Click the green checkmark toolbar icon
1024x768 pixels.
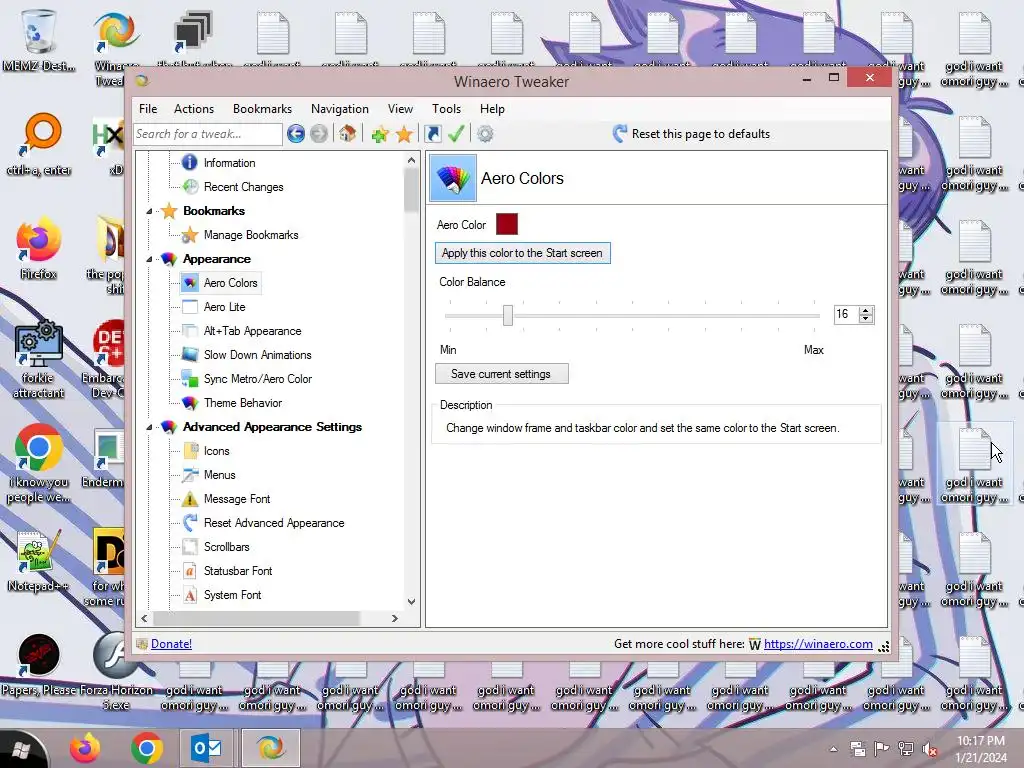pyautogui.click(x=456, y=134)
